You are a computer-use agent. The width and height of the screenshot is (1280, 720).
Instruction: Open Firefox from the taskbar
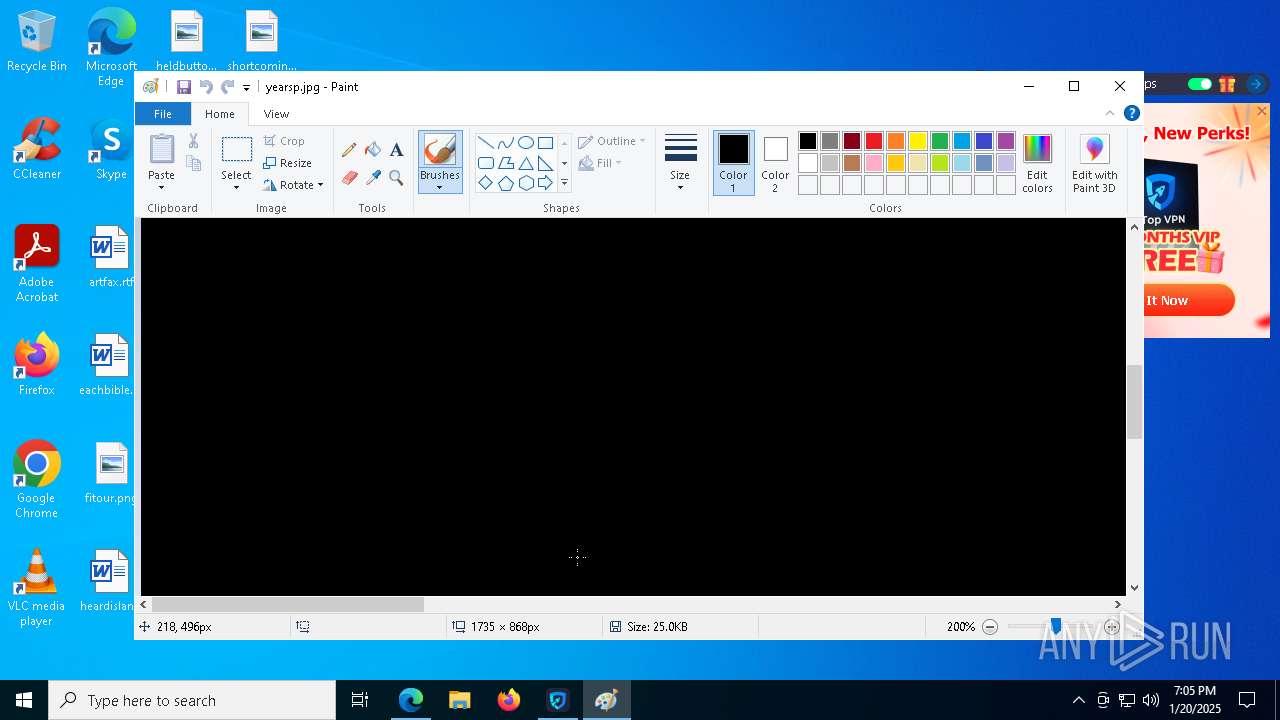509,700
